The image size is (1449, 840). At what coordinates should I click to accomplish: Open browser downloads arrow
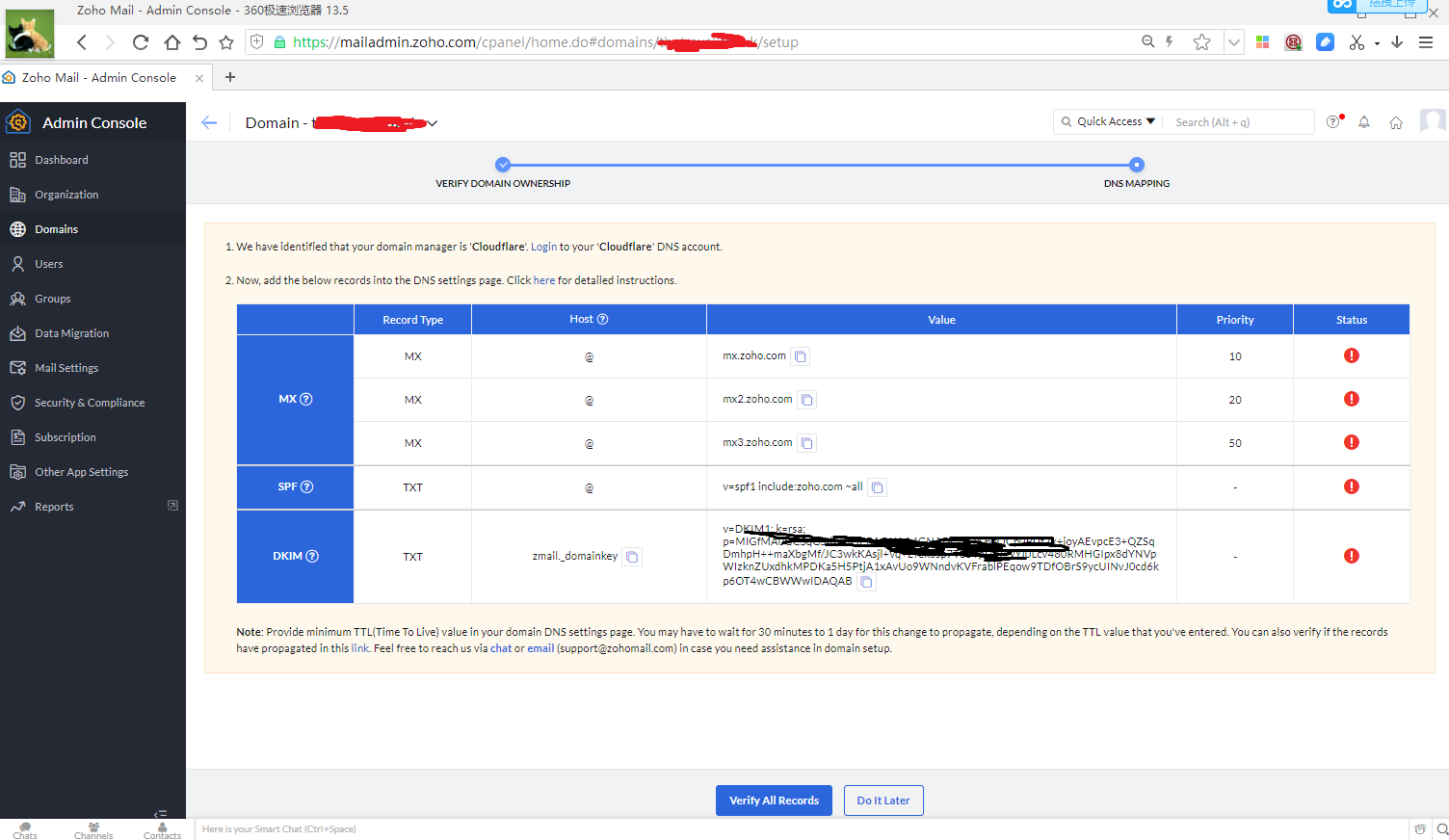click(1397, 42)
